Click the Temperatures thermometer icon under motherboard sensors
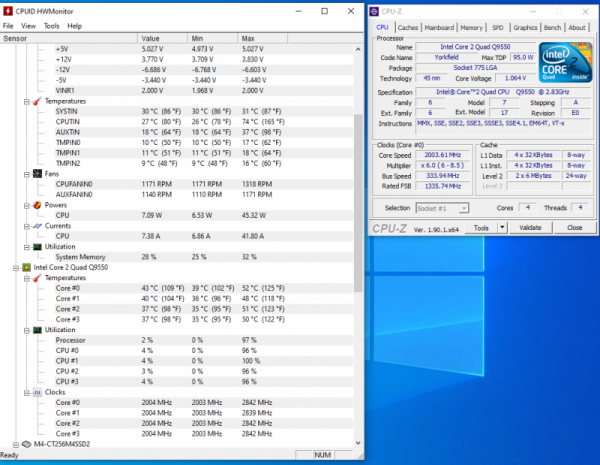This screenshot has width=600, height=465. [x=37, y=101]
